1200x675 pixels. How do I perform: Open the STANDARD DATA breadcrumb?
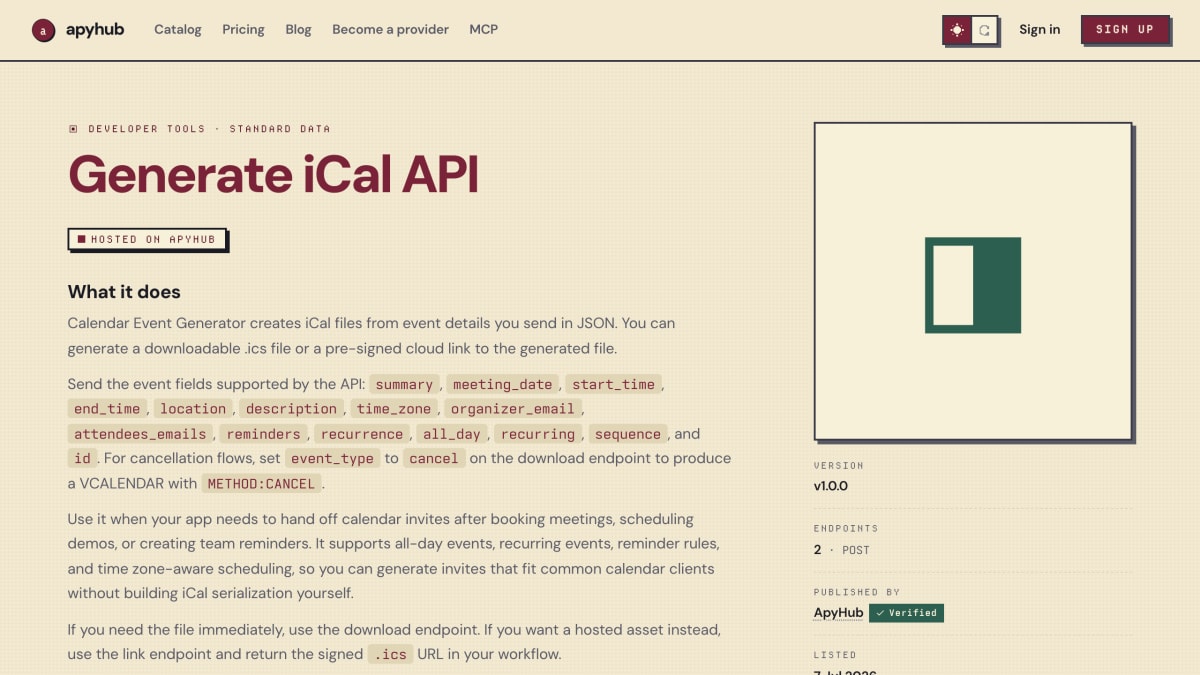tap(280, 129)
